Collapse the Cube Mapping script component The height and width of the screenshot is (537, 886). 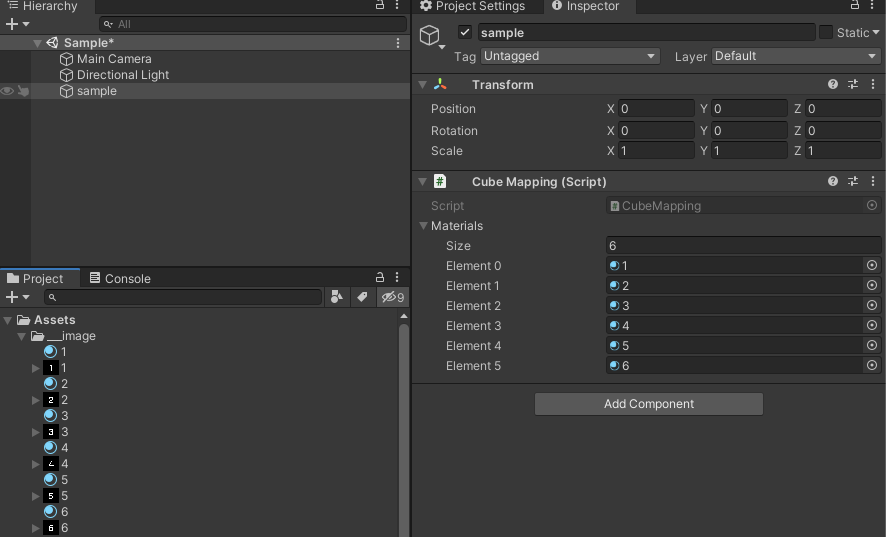[x=422, y=182]
